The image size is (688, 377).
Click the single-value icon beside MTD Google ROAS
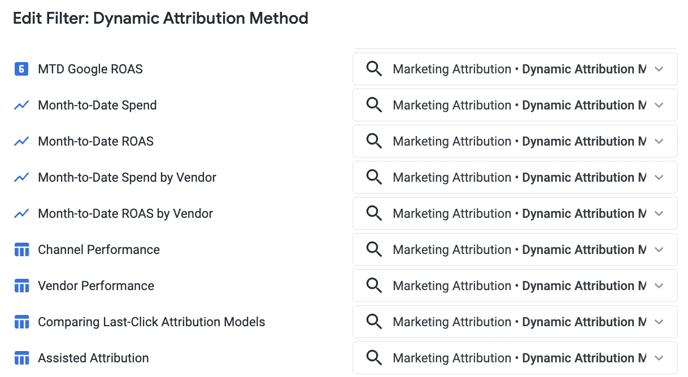[x=22, y=69]
